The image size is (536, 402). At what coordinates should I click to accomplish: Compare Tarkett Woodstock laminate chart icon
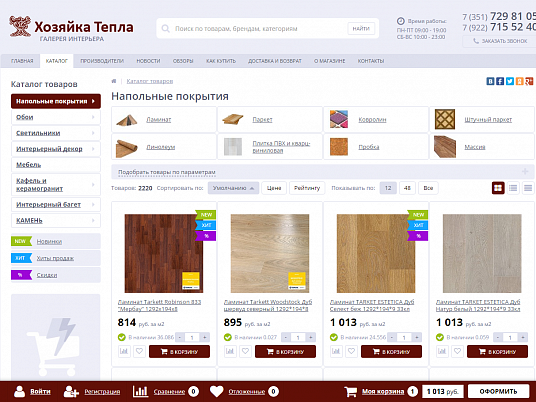click(x=230, y=351)
